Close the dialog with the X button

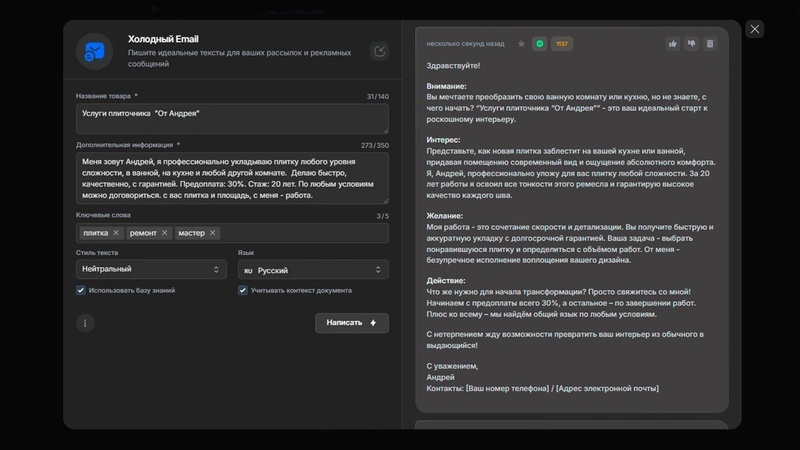[755, 29]
